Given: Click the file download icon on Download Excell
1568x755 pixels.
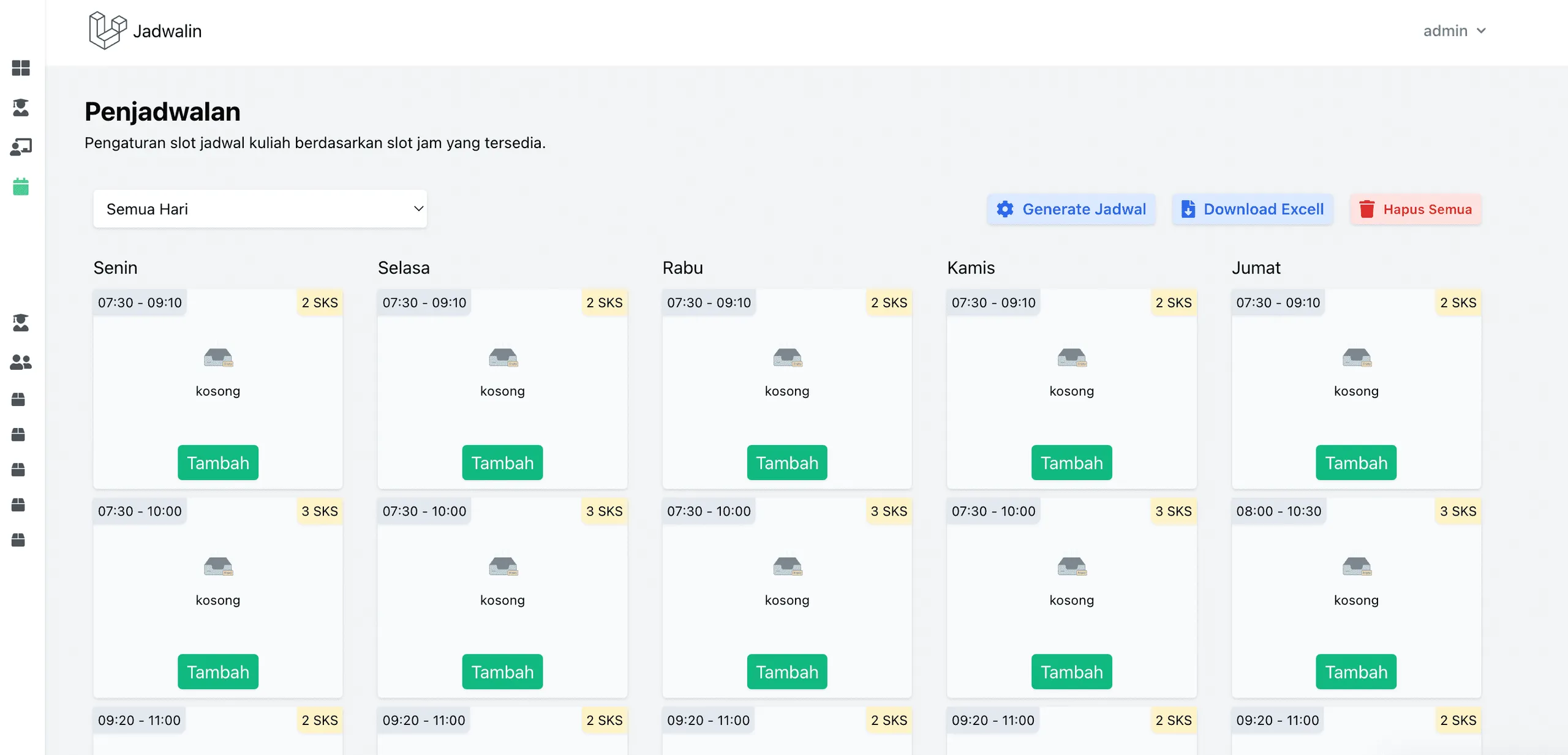Looking at the screenshot, I should click(x=1188, y=209).
